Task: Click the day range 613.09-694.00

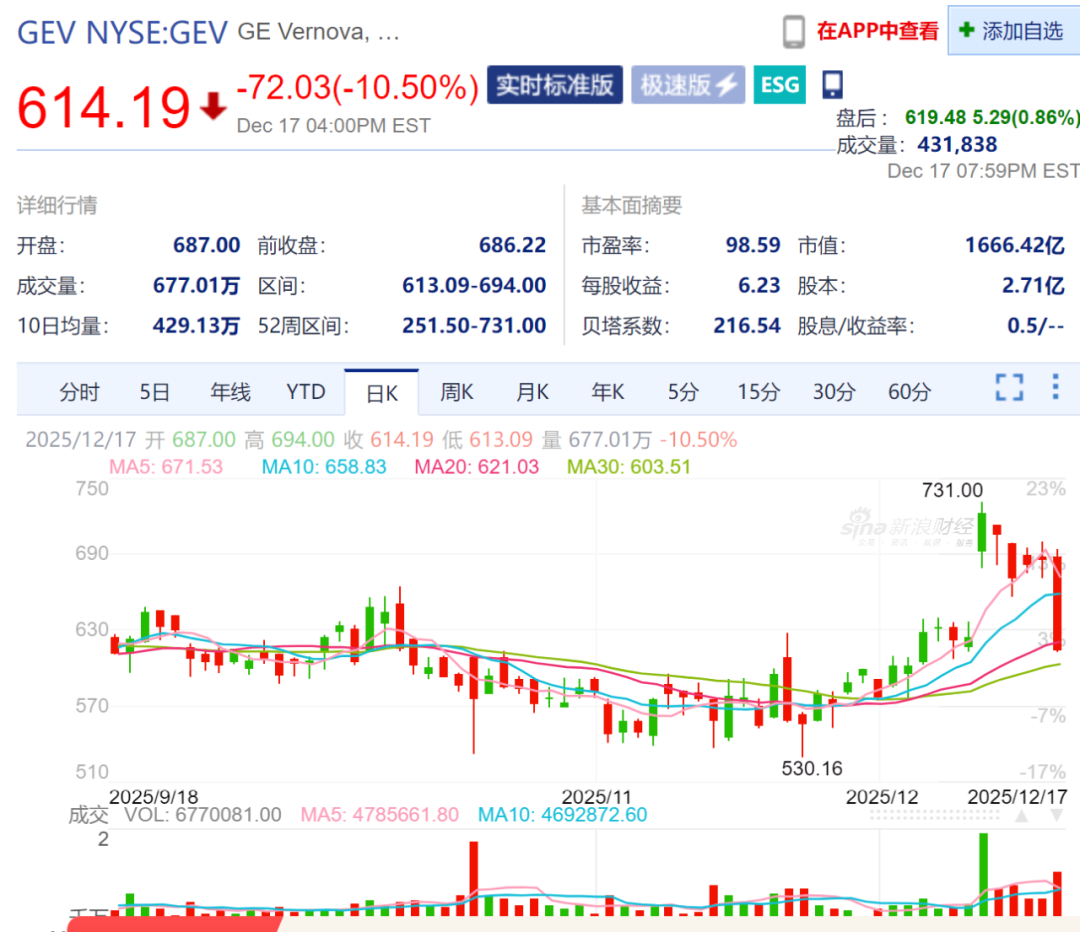Action: coord(474,285)
